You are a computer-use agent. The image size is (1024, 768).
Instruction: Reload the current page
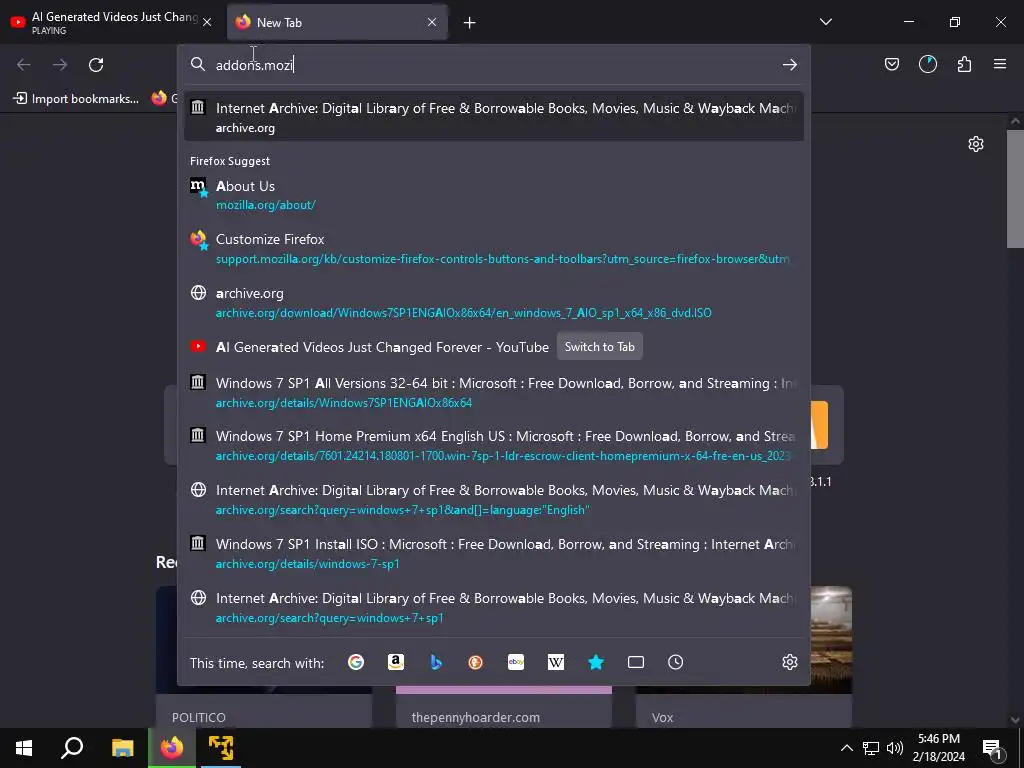coord(96,65)
